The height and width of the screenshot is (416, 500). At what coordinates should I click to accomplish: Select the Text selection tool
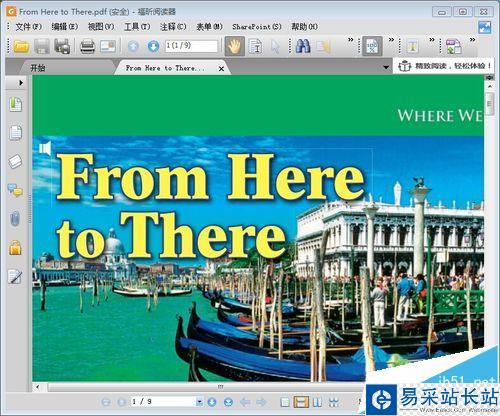[x=256, y=46]
